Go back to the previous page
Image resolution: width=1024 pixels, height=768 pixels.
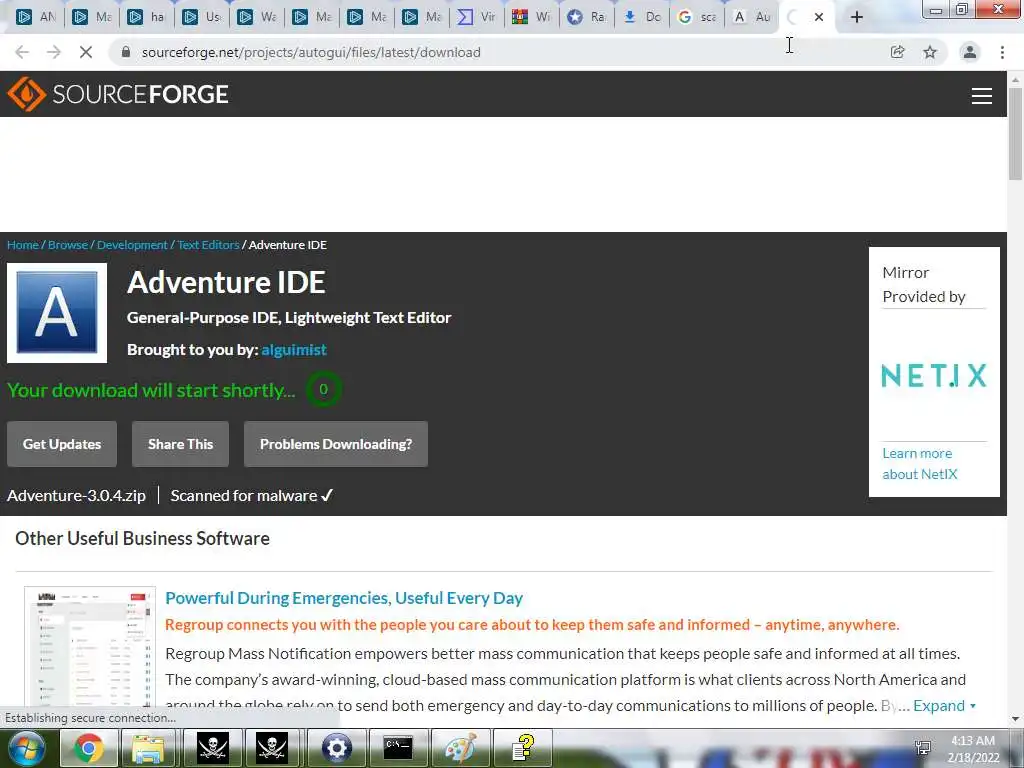[22, 52]
